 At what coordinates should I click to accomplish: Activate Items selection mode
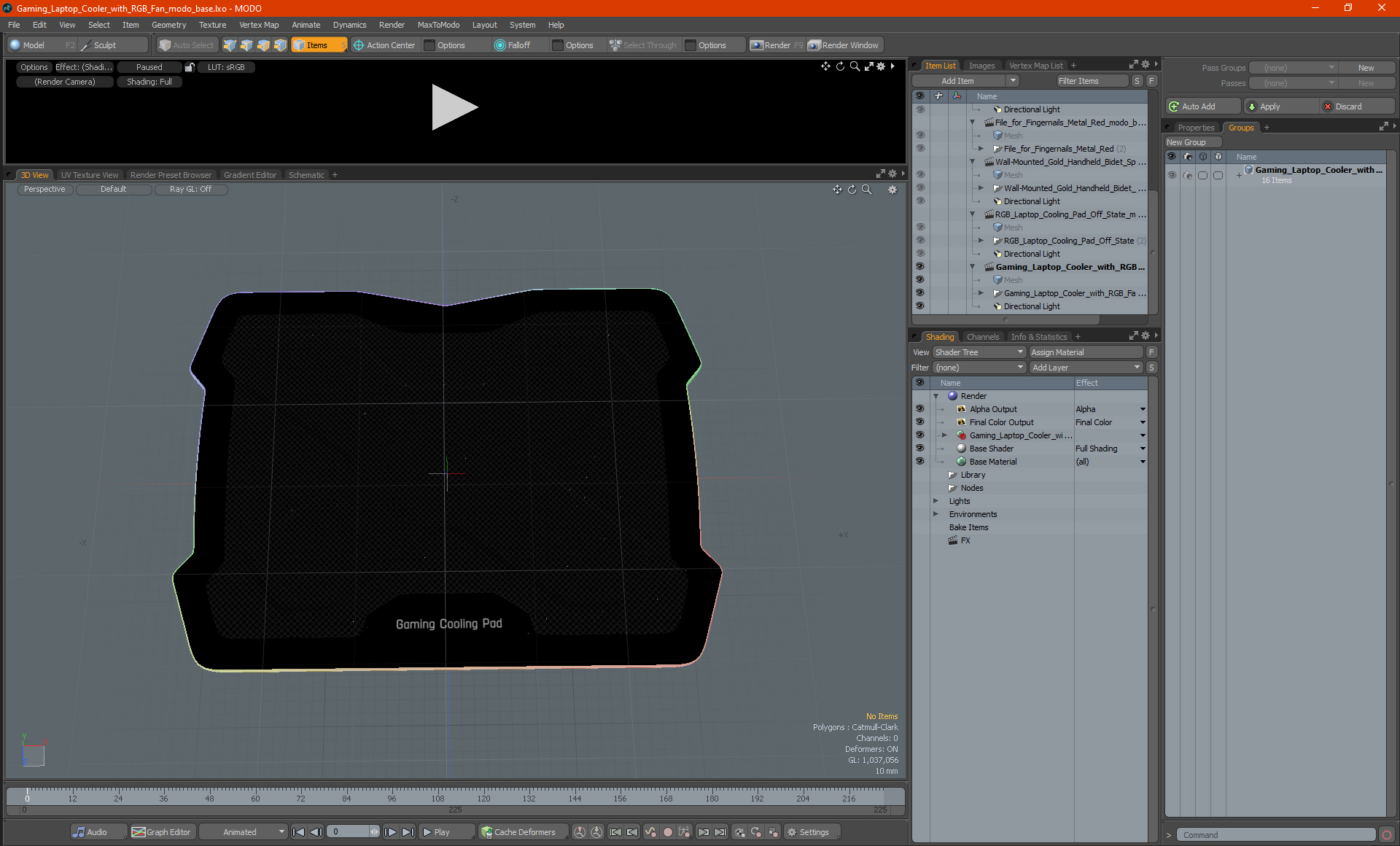[x=319, y=45]
